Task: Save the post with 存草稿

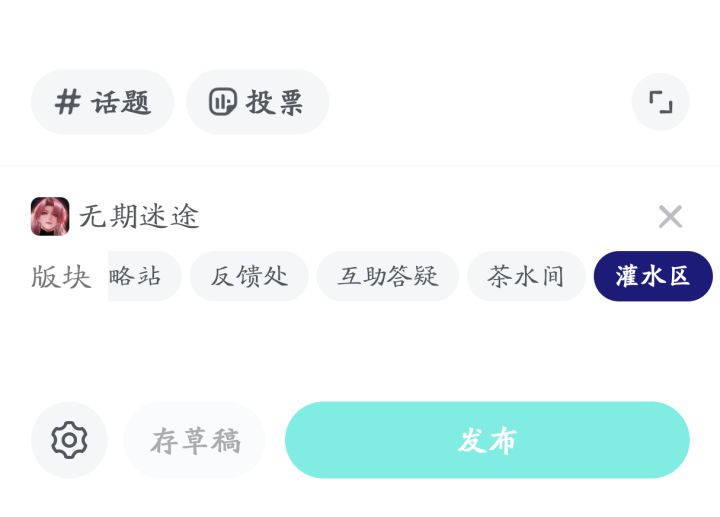Action: (x=195, y=440)
